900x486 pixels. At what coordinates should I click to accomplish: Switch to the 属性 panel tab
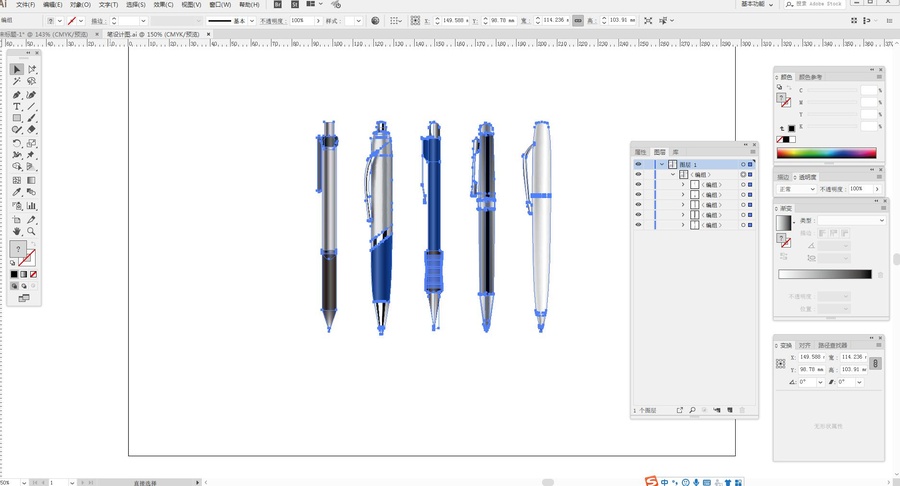point(641,152)
